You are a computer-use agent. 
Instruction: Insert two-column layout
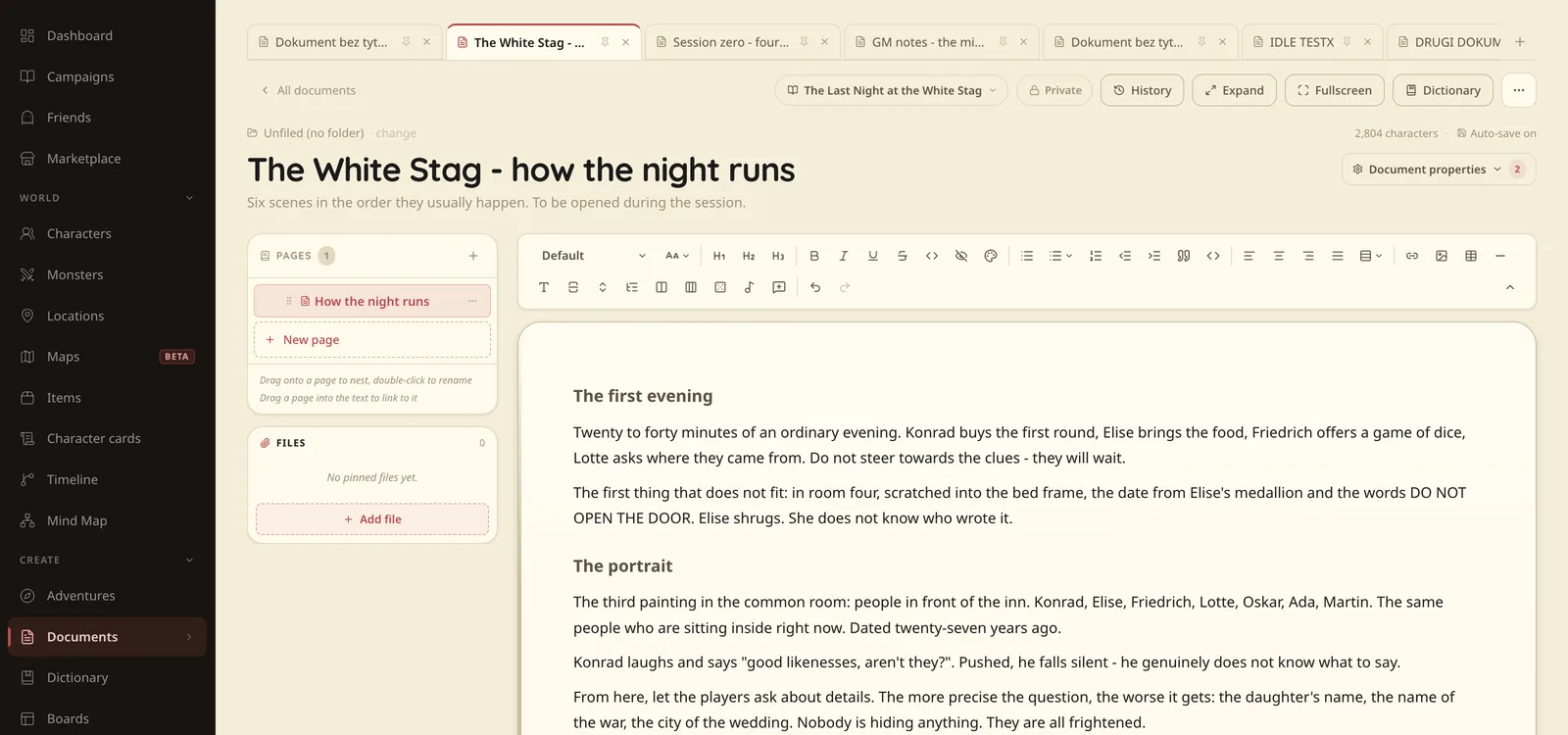pyautogui.click(x=661, y=287)
